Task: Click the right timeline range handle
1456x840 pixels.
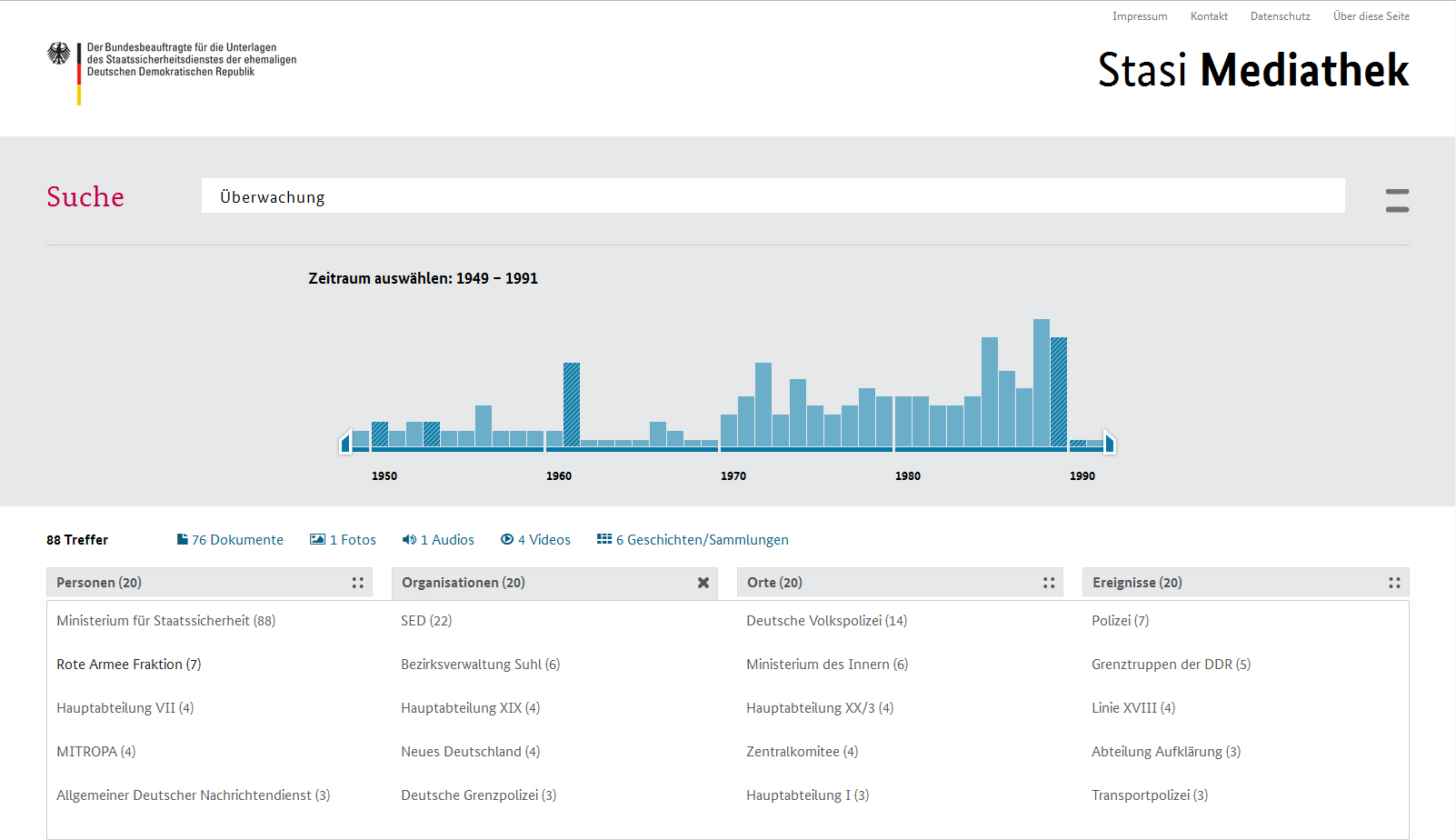Action: 1109,443
